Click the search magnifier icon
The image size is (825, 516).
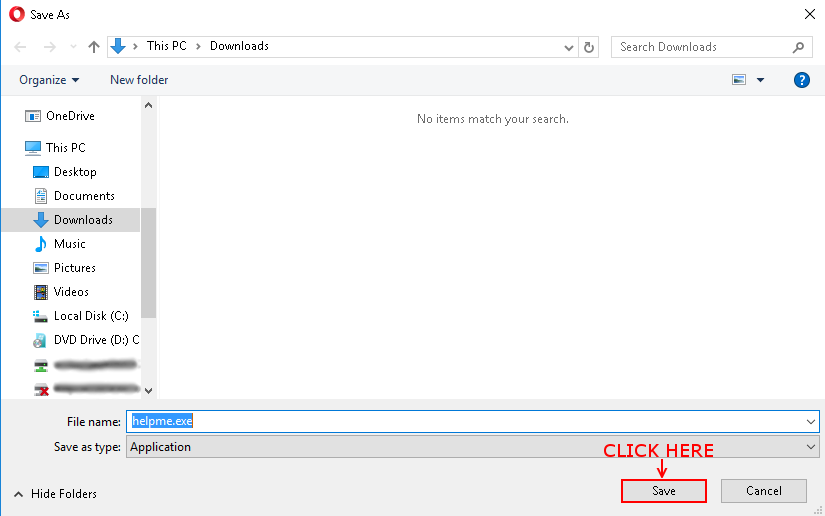pos(798,47)
